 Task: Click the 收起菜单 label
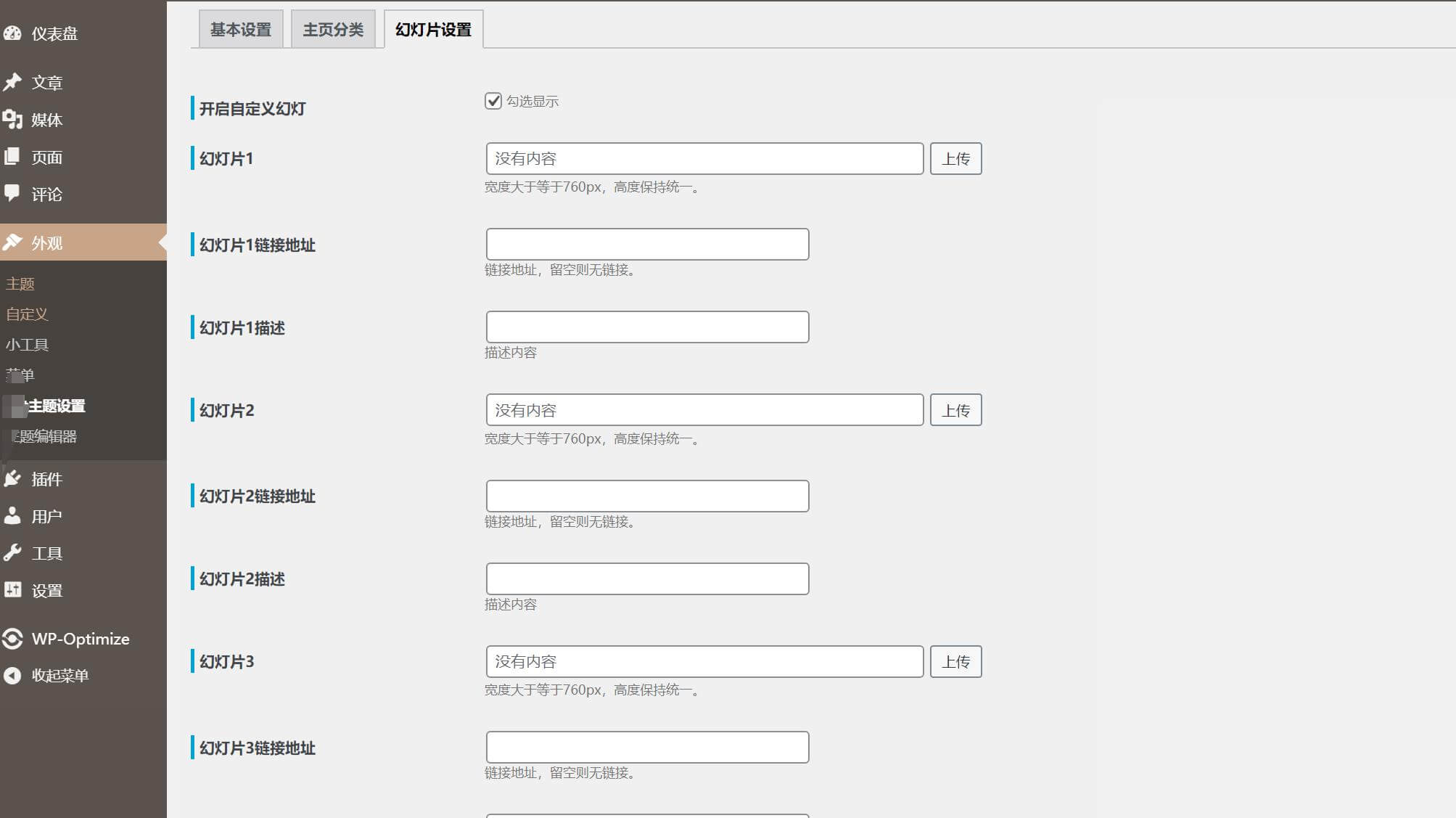60,676
